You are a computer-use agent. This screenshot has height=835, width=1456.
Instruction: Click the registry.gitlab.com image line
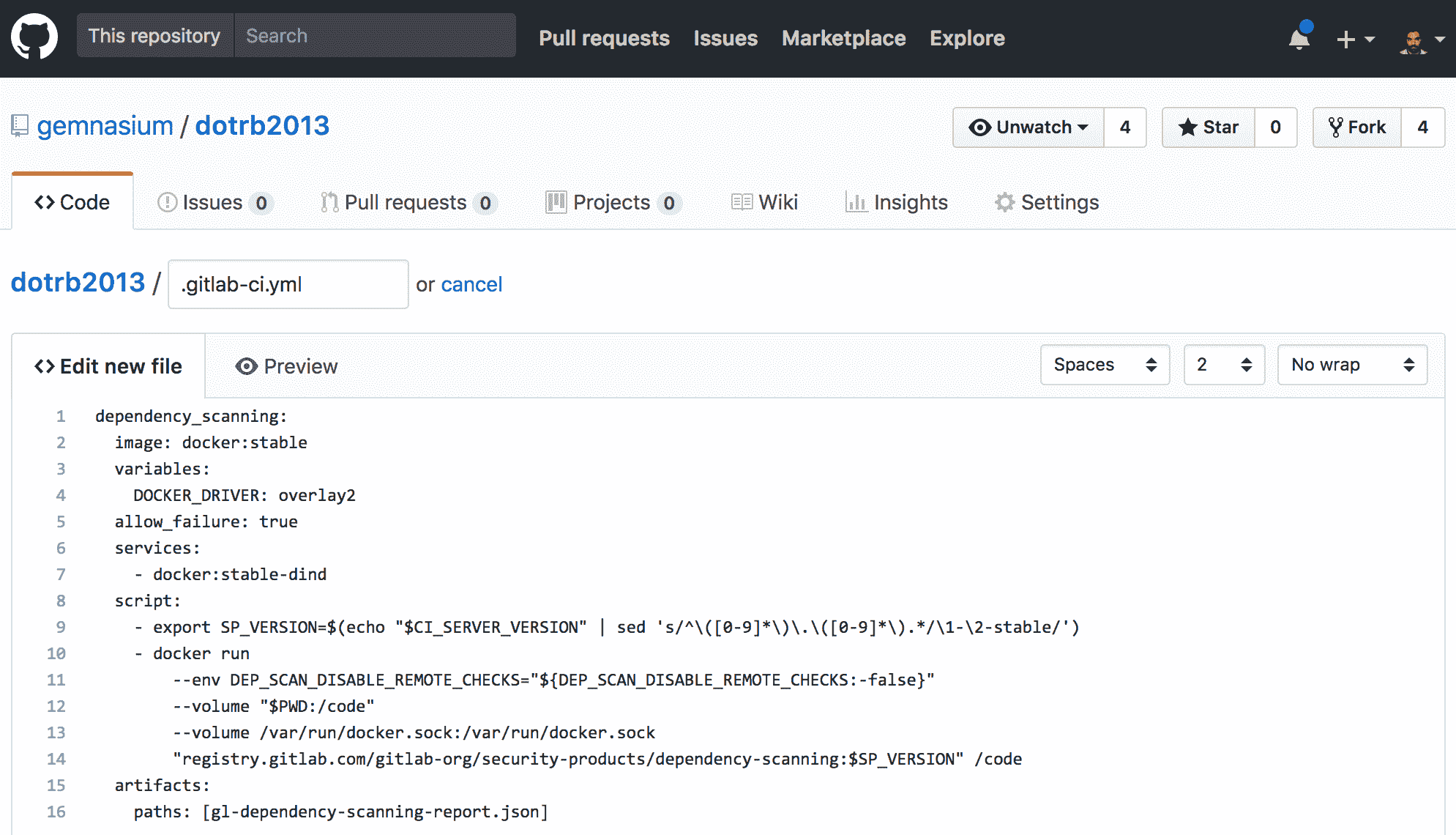coord(597,759)
